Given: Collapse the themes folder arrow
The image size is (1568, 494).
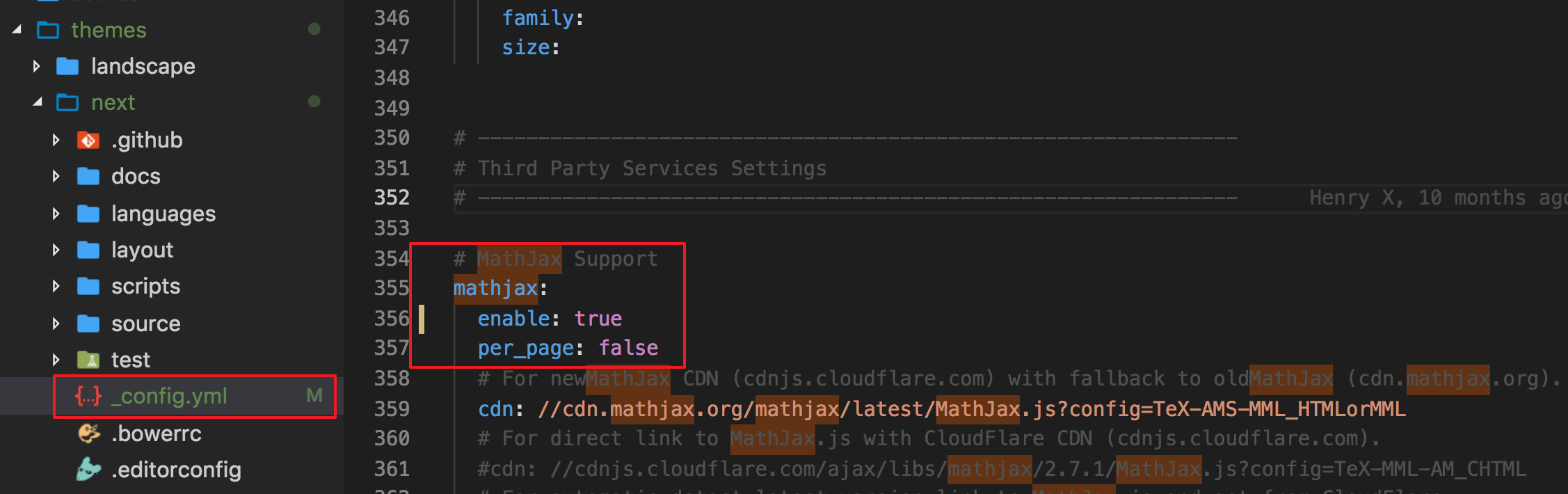Looking at the screenshot, I should 17,29.
